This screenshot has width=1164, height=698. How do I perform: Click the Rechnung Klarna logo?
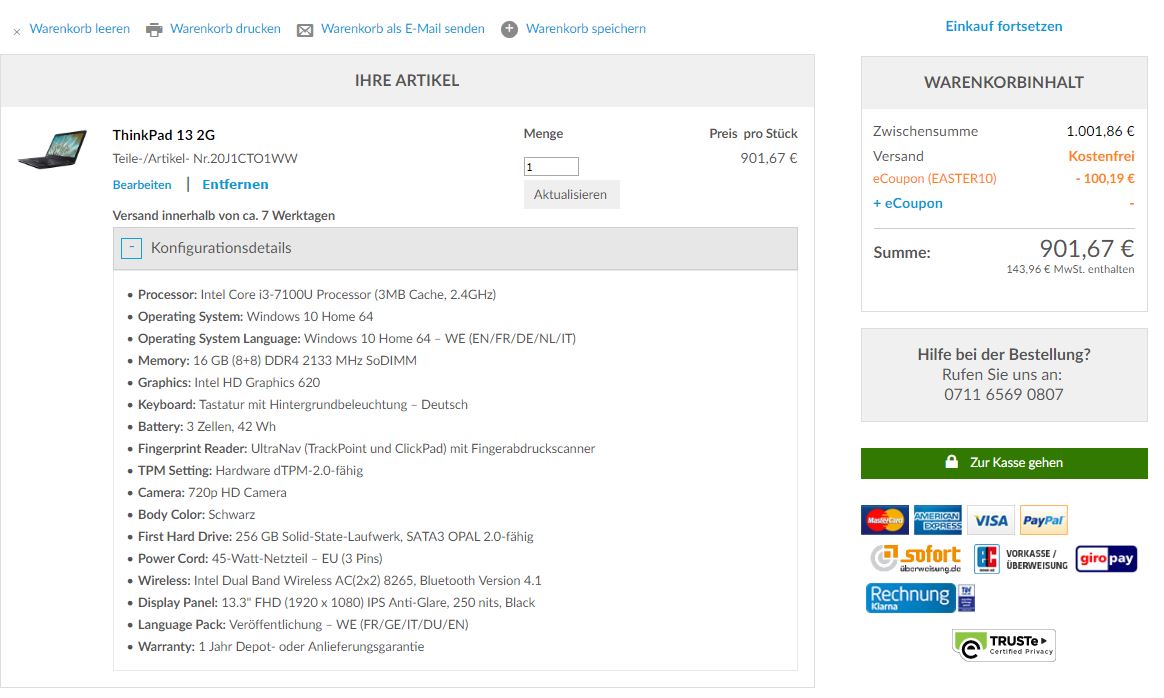point(910,597)
